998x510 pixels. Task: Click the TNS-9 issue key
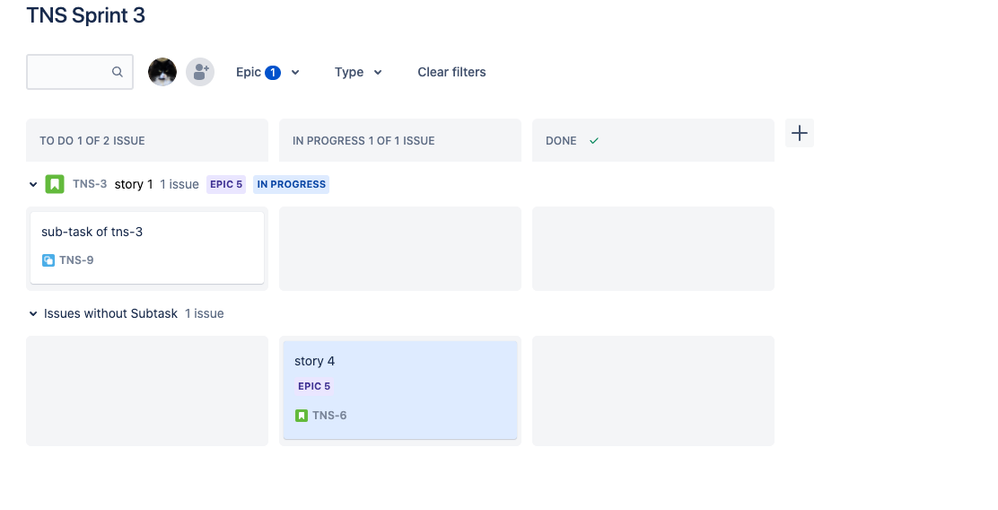pos(76,260)
